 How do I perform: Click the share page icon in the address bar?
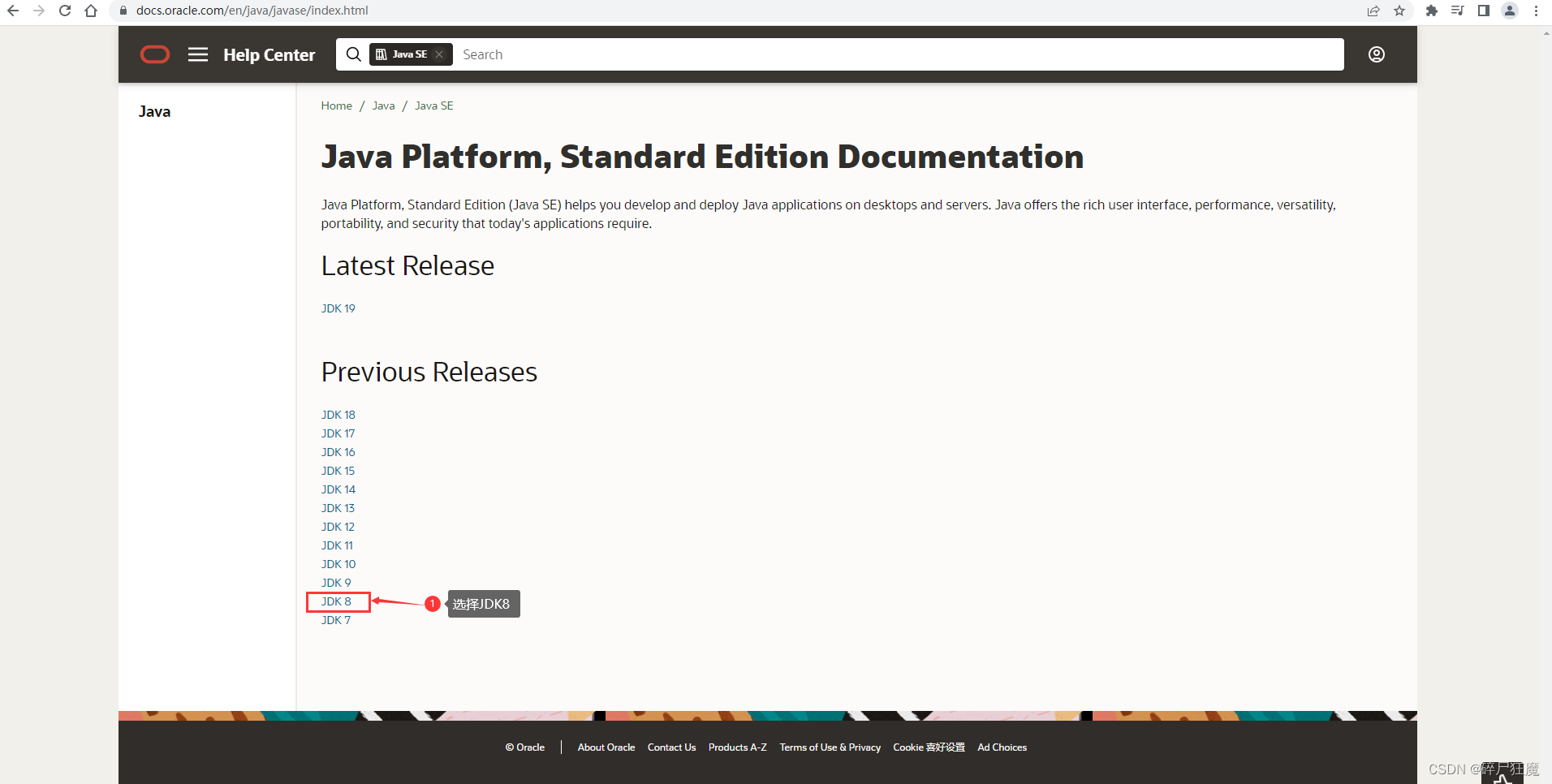1373,11
